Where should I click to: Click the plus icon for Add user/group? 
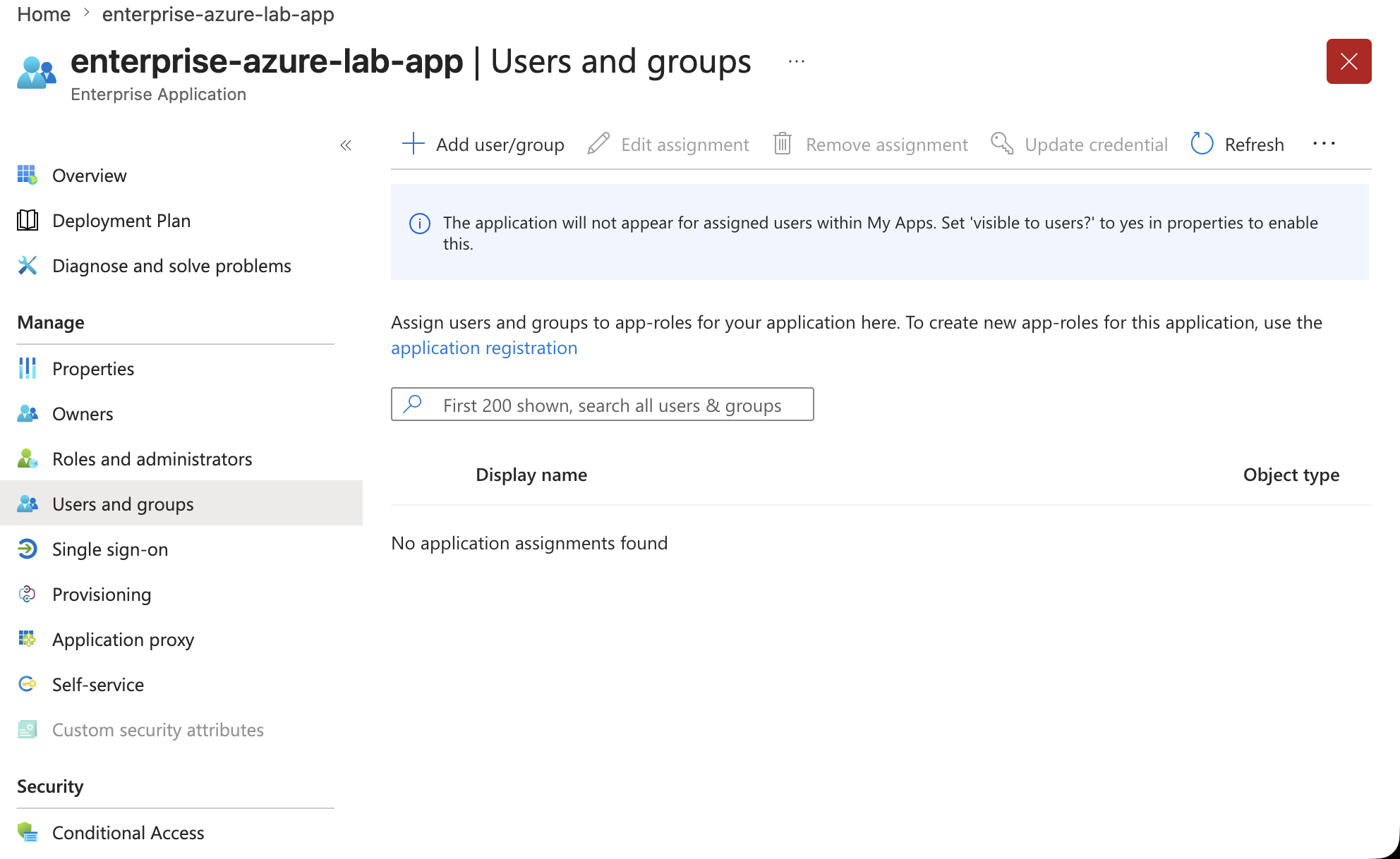413,144
